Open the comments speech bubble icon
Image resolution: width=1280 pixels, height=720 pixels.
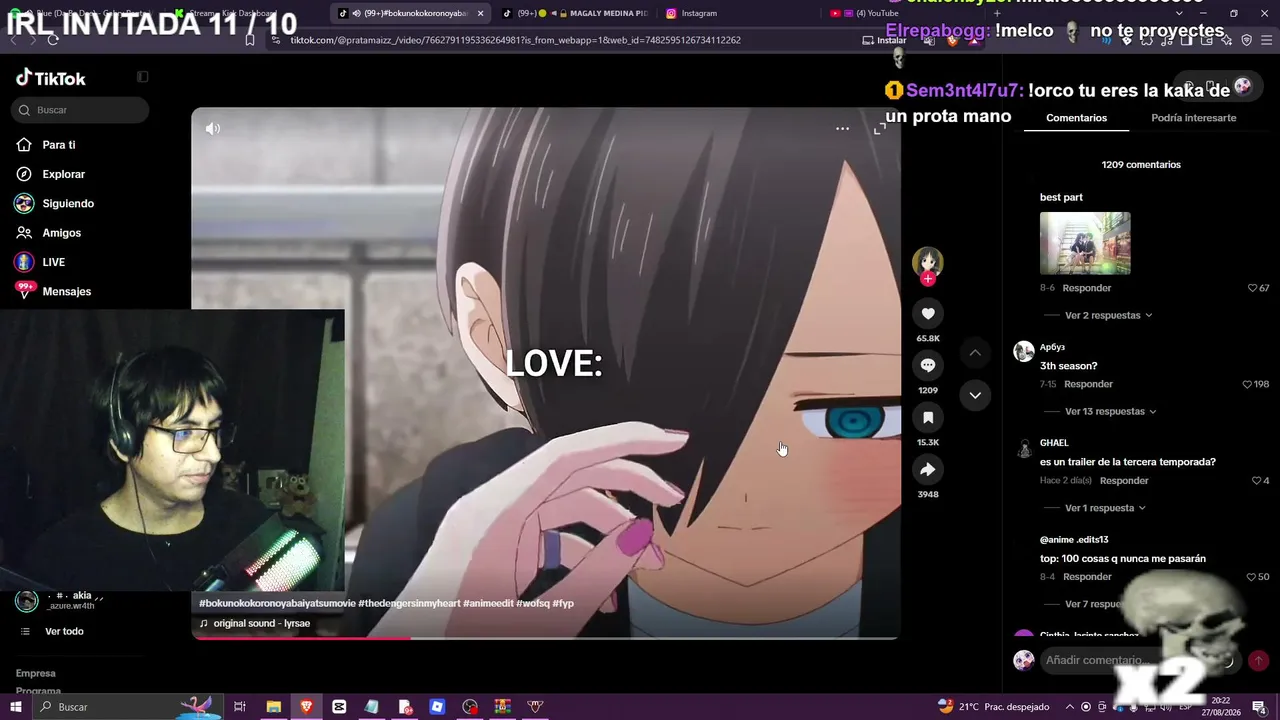point(928,366)
